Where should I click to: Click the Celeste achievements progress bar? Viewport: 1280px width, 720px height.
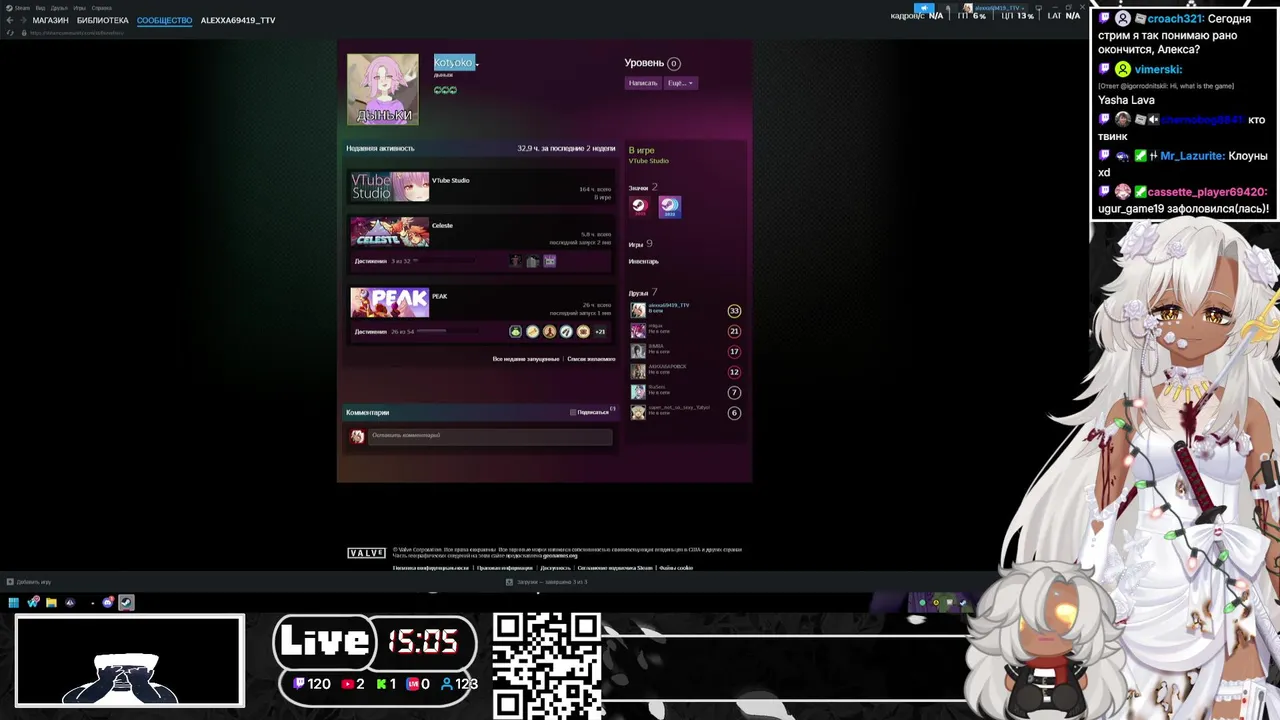pos(443,261)
